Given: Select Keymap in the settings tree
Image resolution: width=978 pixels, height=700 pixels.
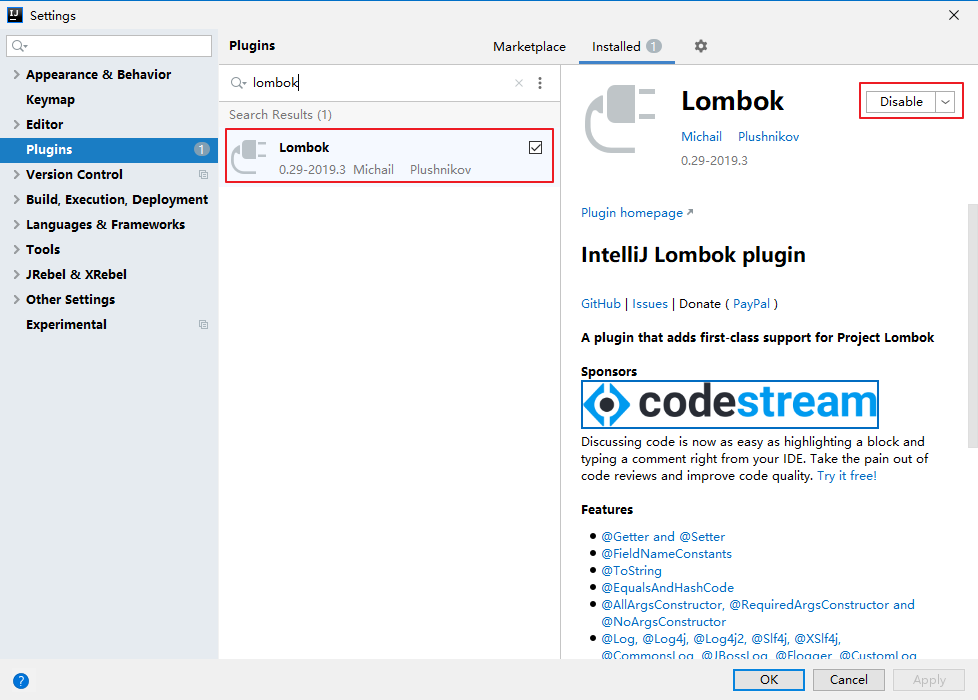Looking at the screenshot, I should 50,100.
